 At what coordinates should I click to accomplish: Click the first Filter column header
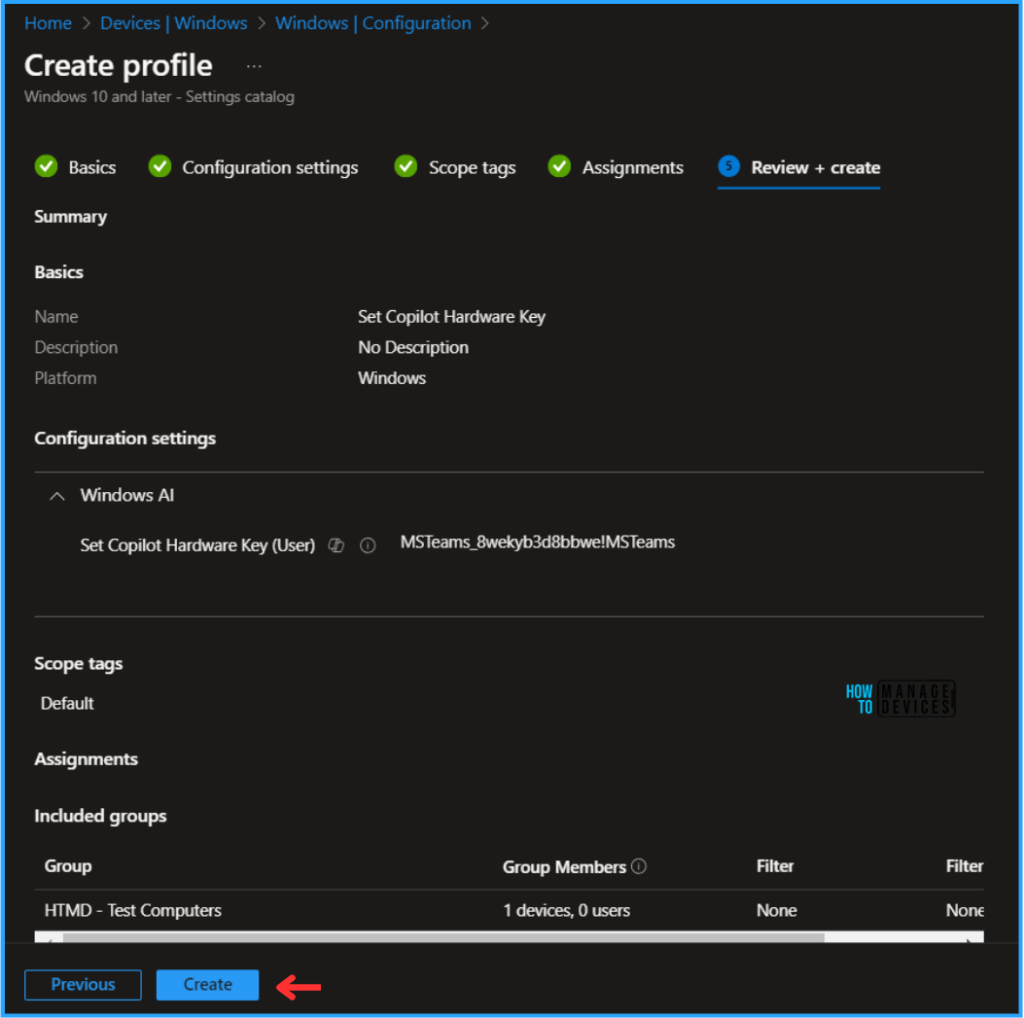pyautogui.click(x=775, y=866)
